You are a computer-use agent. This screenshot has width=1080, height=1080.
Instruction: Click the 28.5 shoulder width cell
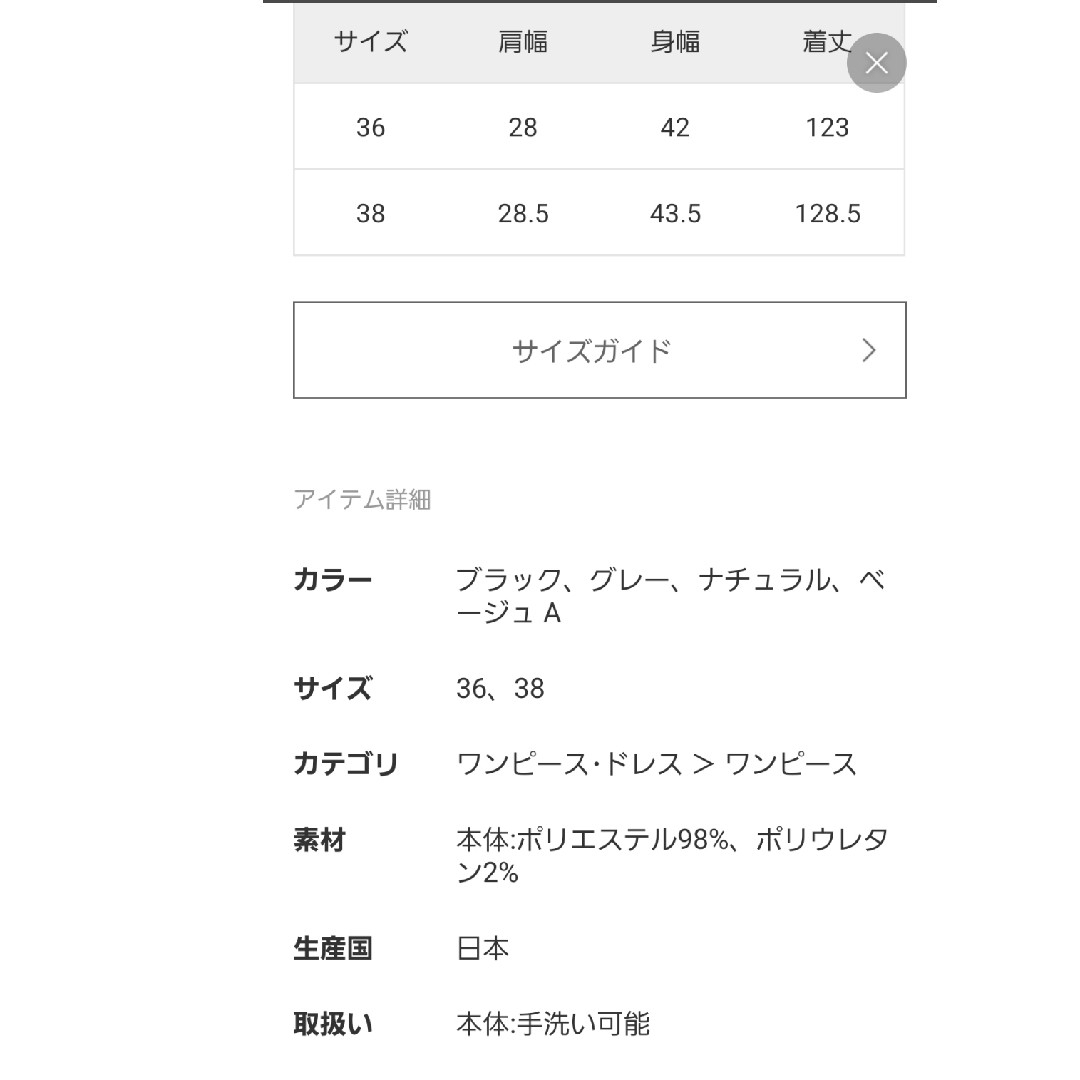click(523, 214)
